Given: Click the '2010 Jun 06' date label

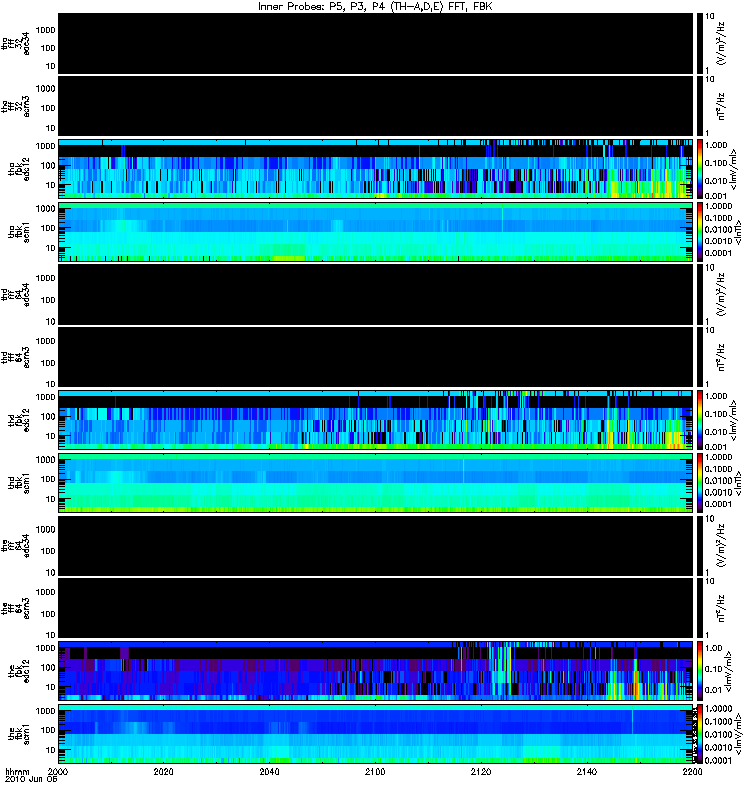Looking at the screenshot, I should pyautogui.click(x=31, y=779).
